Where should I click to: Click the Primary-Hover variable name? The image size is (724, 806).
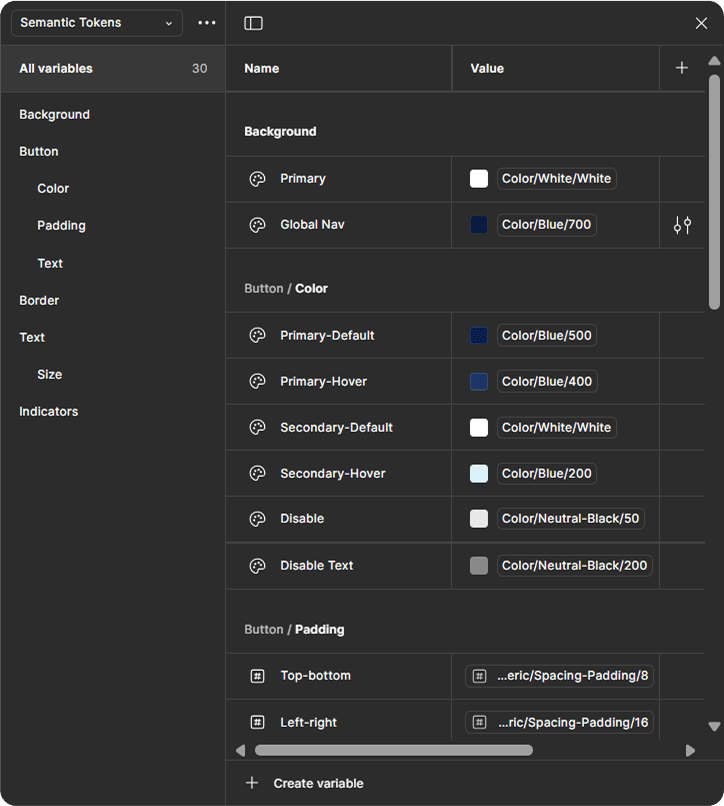click(323, 381)
